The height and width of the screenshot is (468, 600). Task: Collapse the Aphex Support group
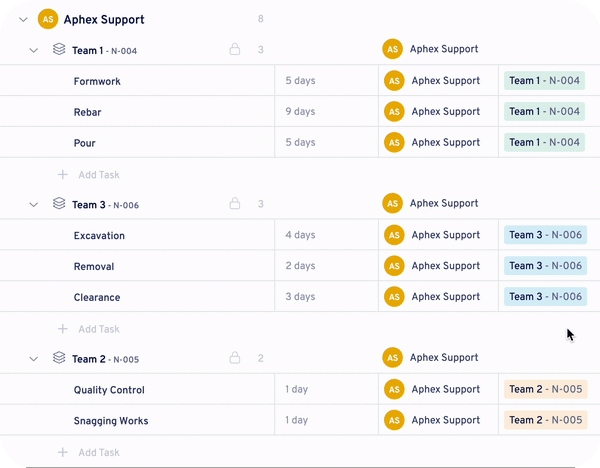pyautogui.click(x=23, y=19)
